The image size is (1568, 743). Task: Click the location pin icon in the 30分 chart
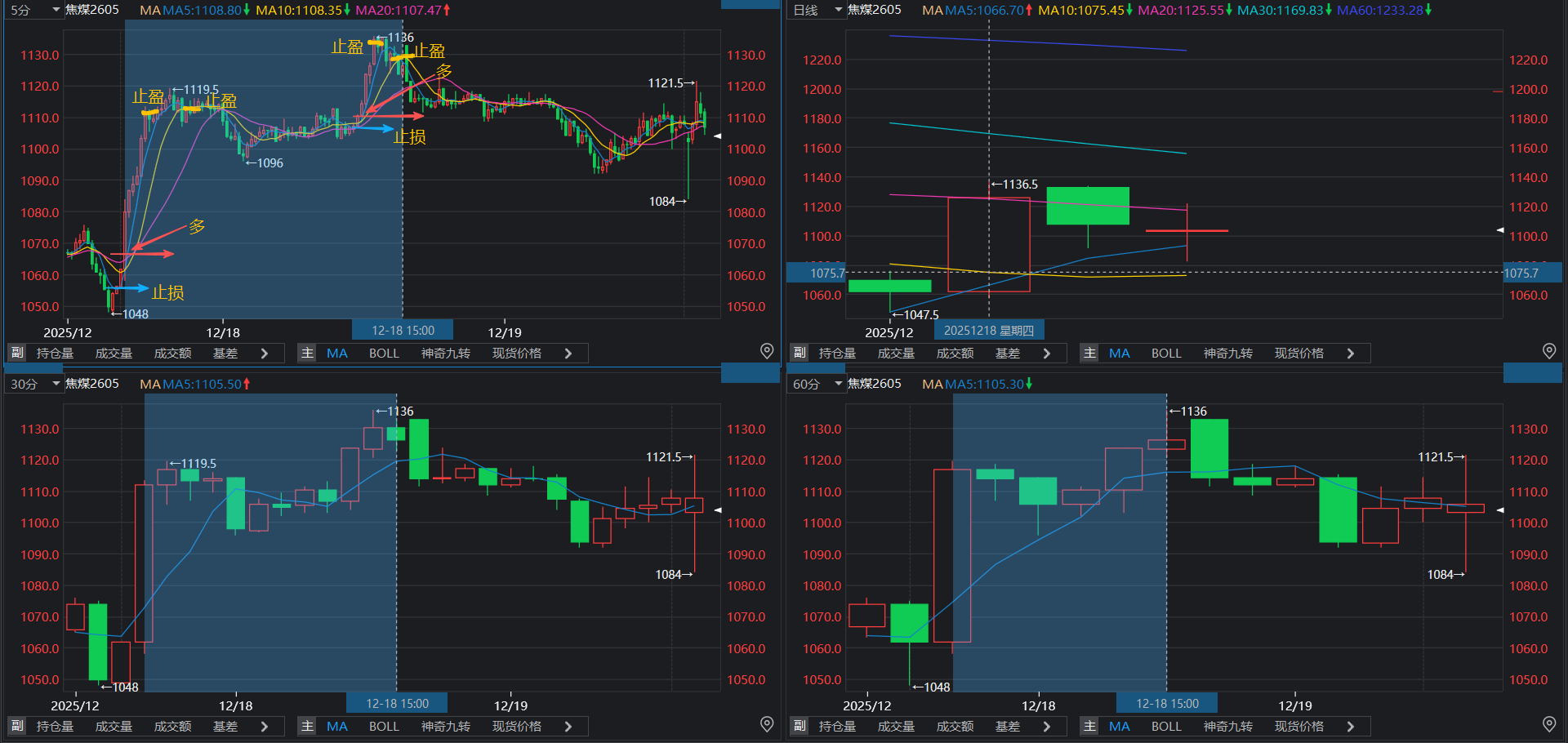pos(766,724)
